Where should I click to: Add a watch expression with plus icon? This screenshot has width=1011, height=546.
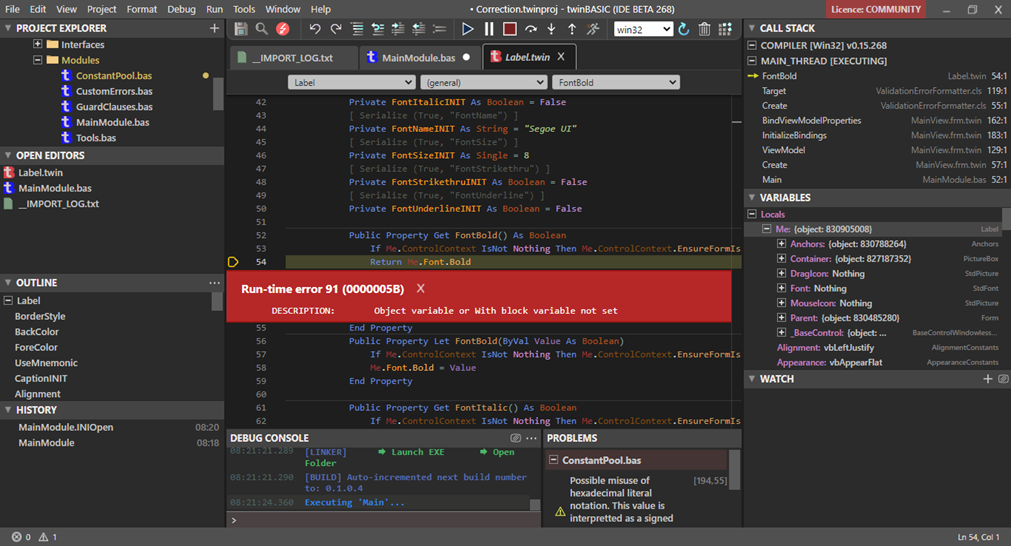987,379
